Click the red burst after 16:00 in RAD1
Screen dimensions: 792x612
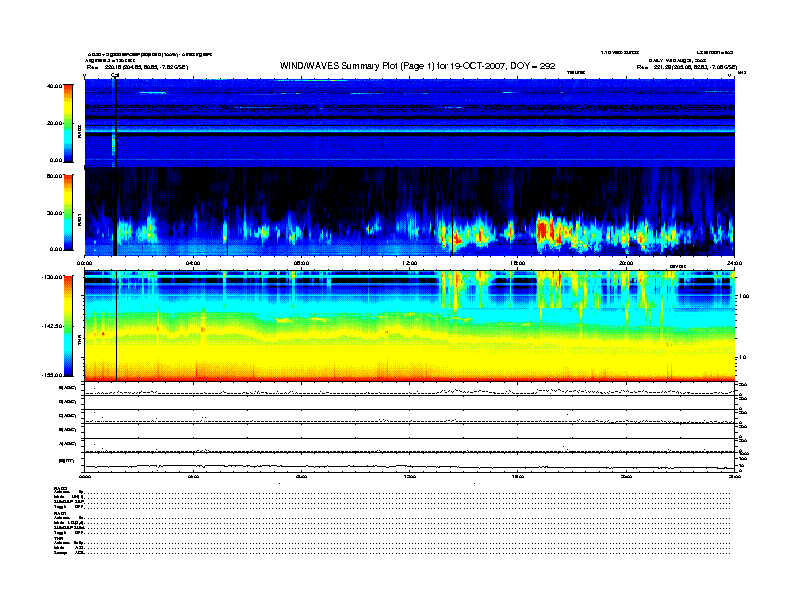544,230
